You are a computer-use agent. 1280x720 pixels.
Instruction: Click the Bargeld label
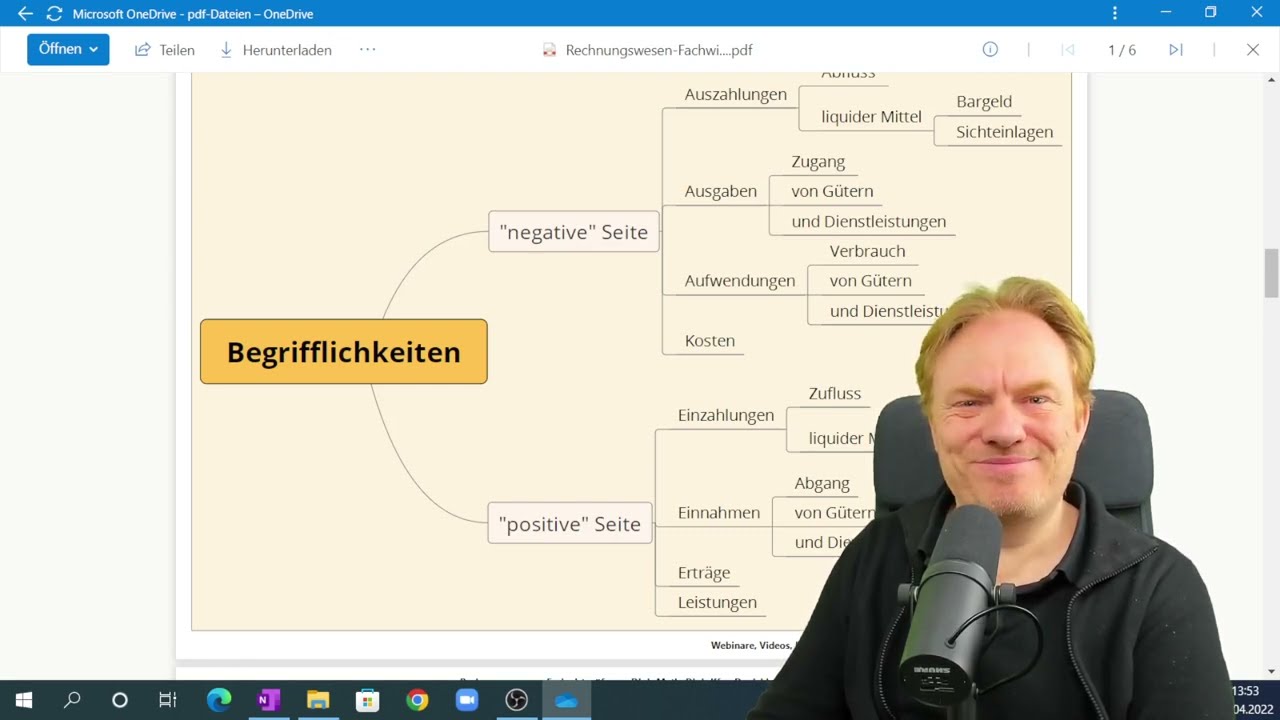984,102
